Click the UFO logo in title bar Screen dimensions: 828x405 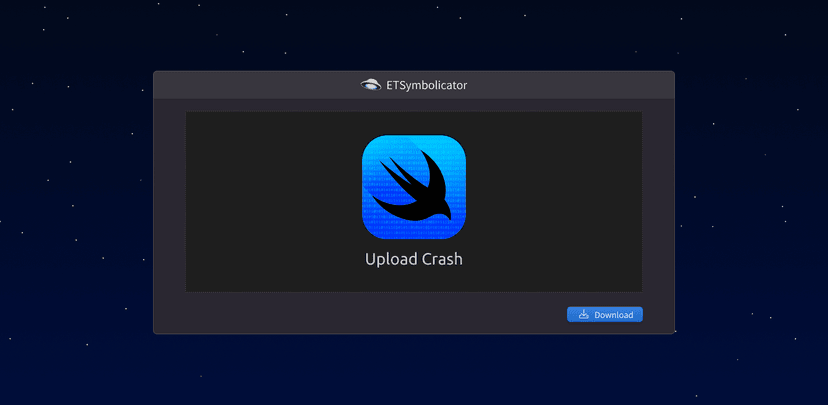[371, 85]
